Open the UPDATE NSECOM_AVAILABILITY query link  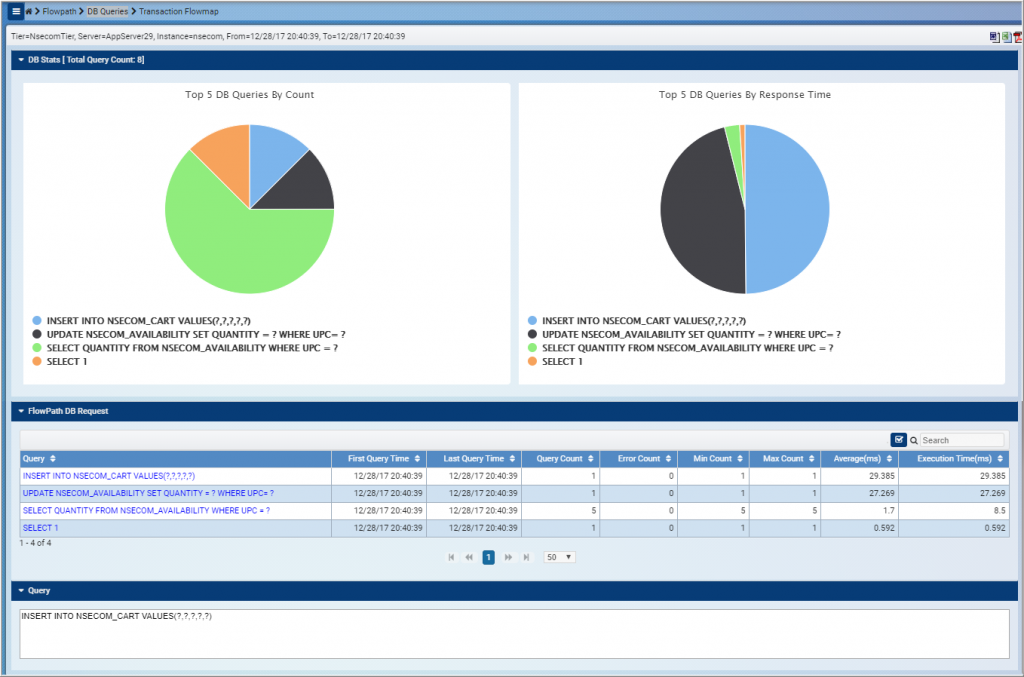[x=148, y=493]
